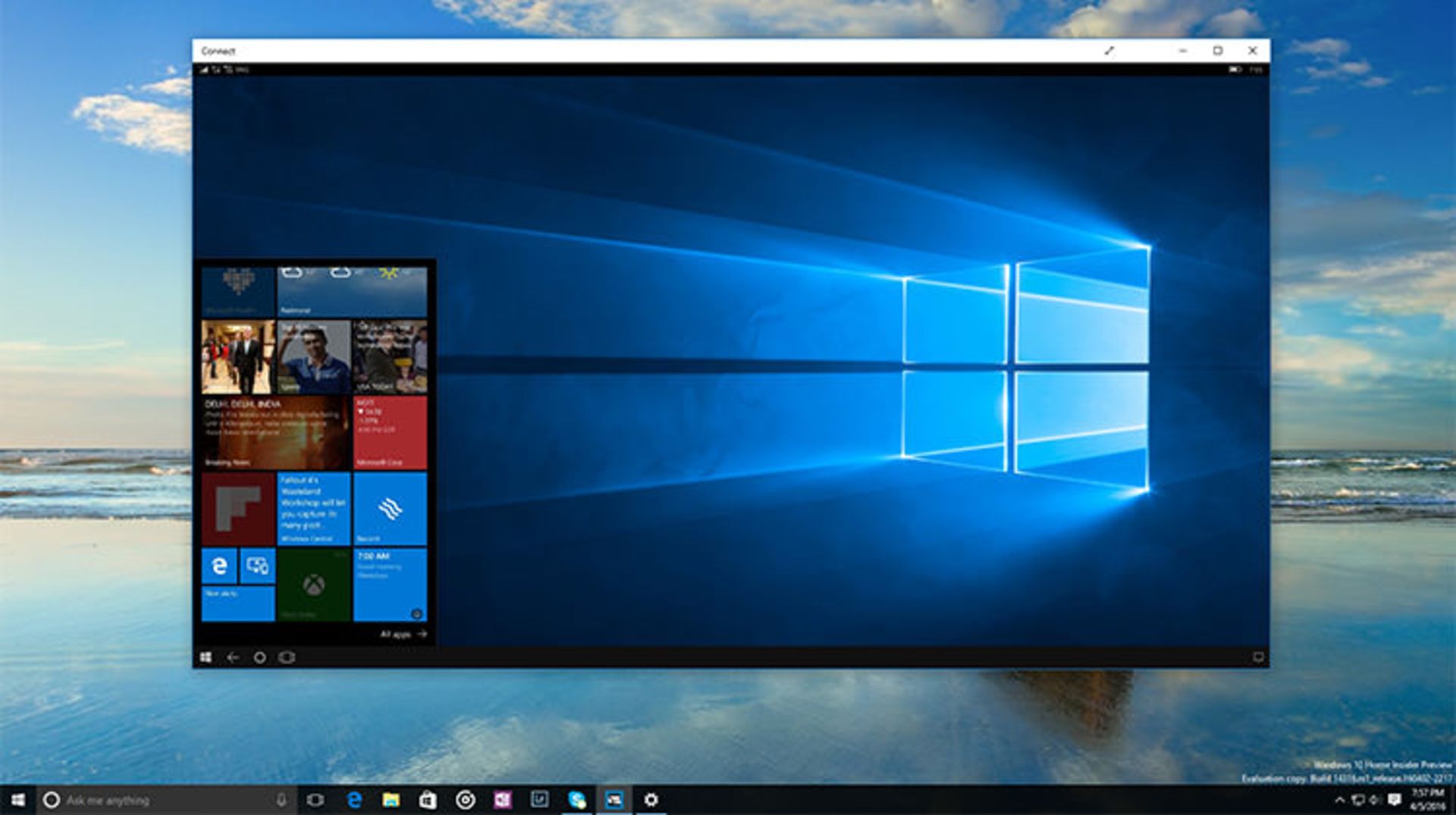1456x815 pixels.
Task: Select the Connect app icon on desktop taskbar
Action: pos(613,800)
